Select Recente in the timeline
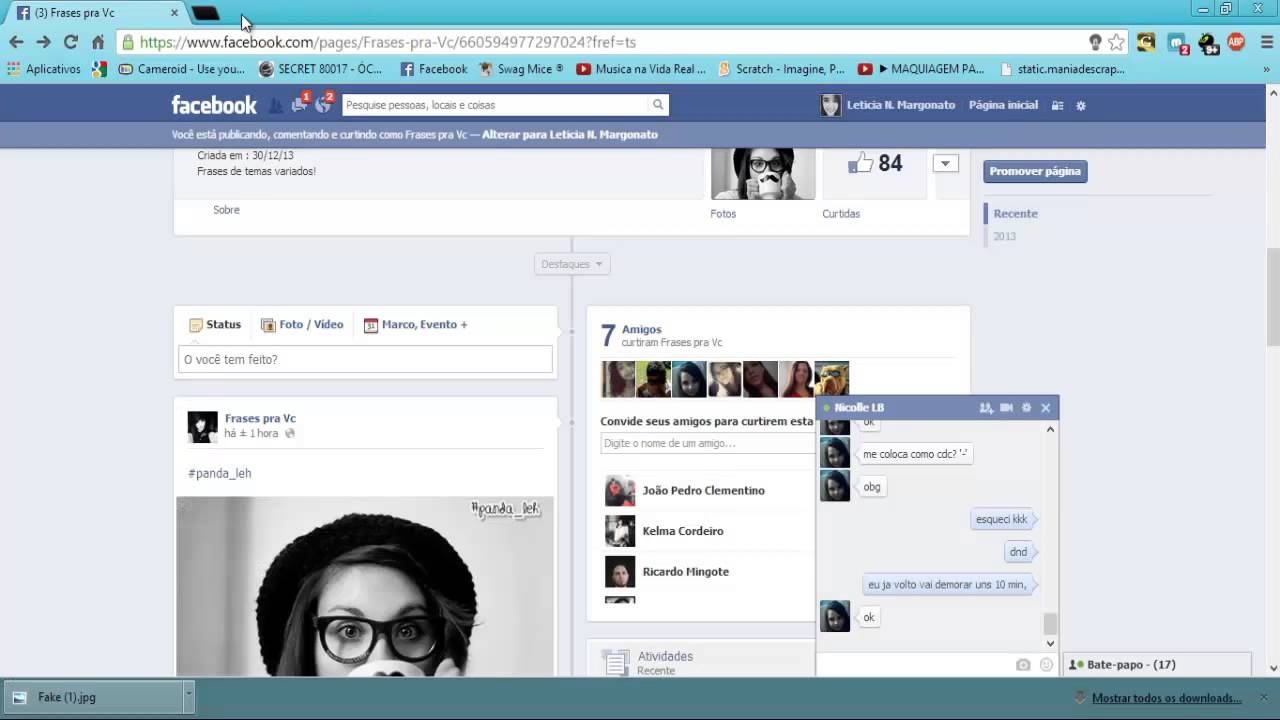 (x=1015, y=214)
